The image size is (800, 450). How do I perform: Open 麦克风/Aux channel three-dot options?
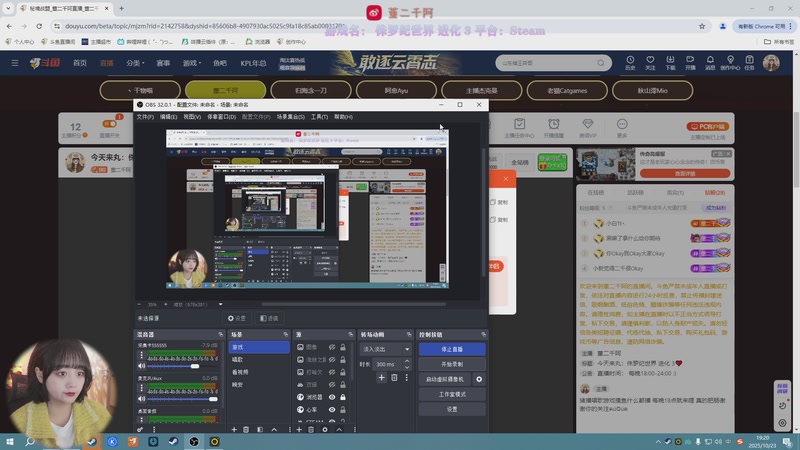(142, 388)
